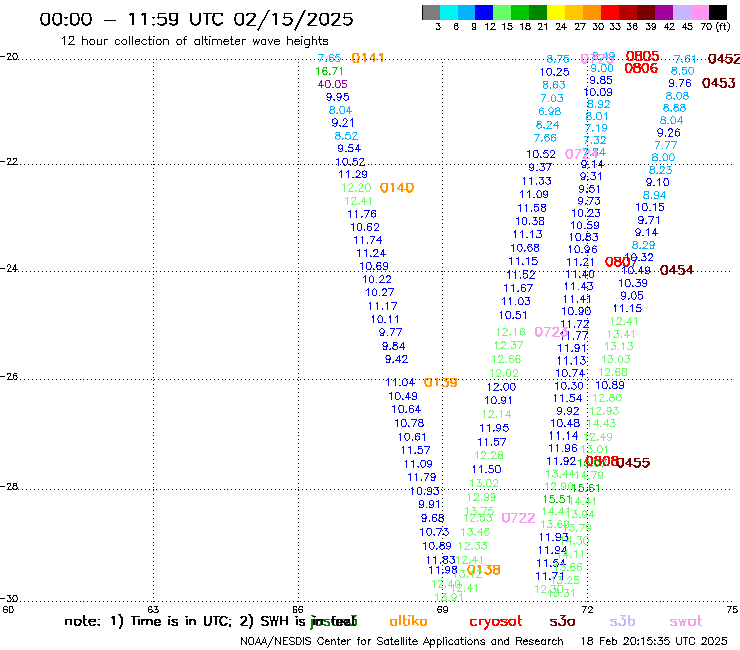740x650 pixels.
Task: Select the wave height reading 9.42
Action: click(x=396, y=359)
